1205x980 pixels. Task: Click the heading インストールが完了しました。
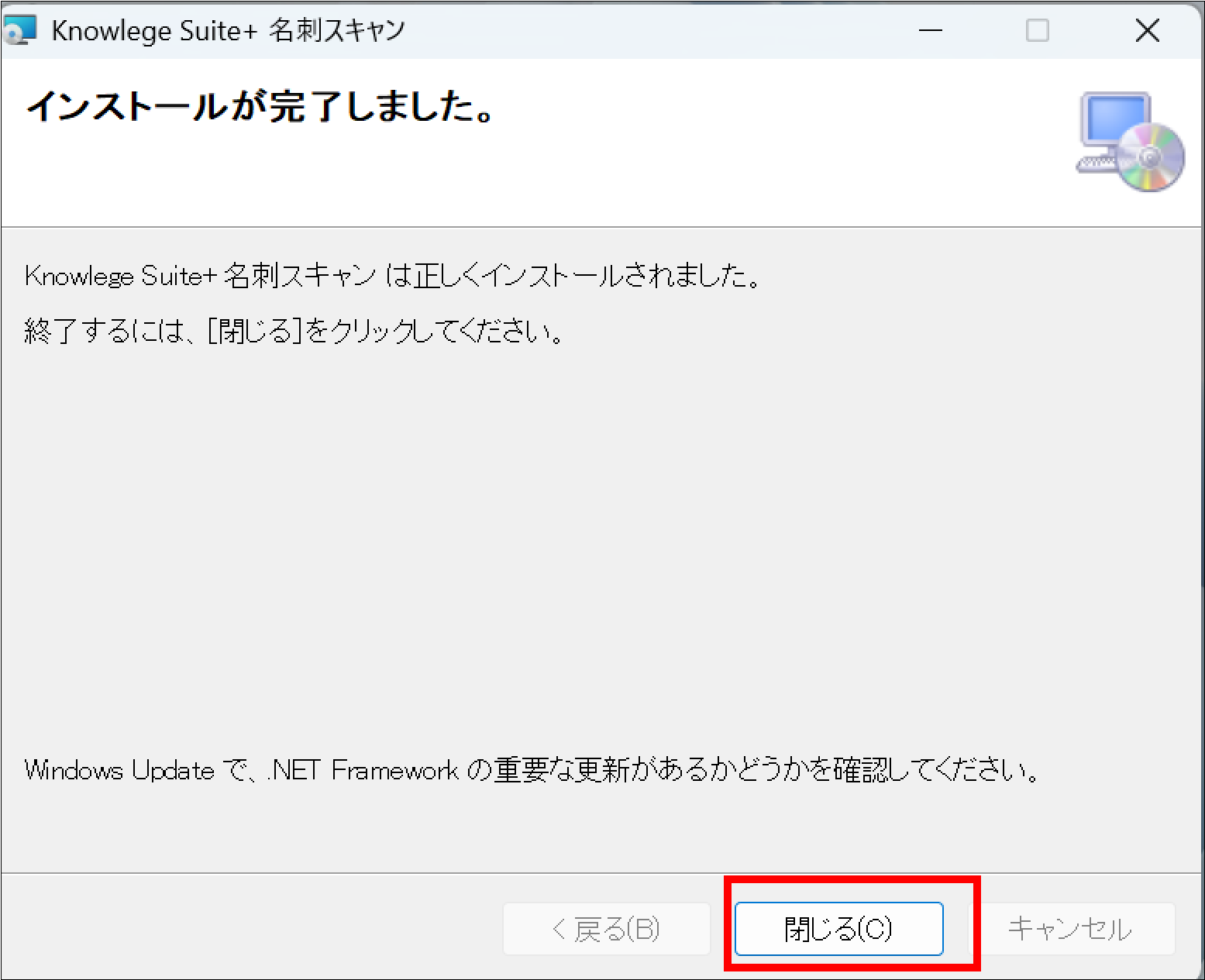coord(261,107)
